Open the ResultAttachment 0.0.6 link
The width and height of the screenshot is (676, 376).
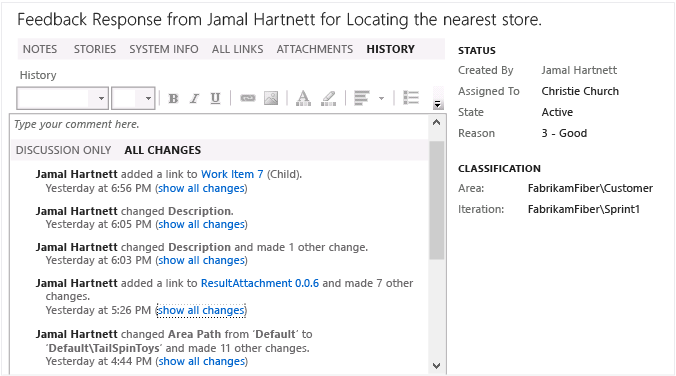pyautogui.click(x=260, y=283)
